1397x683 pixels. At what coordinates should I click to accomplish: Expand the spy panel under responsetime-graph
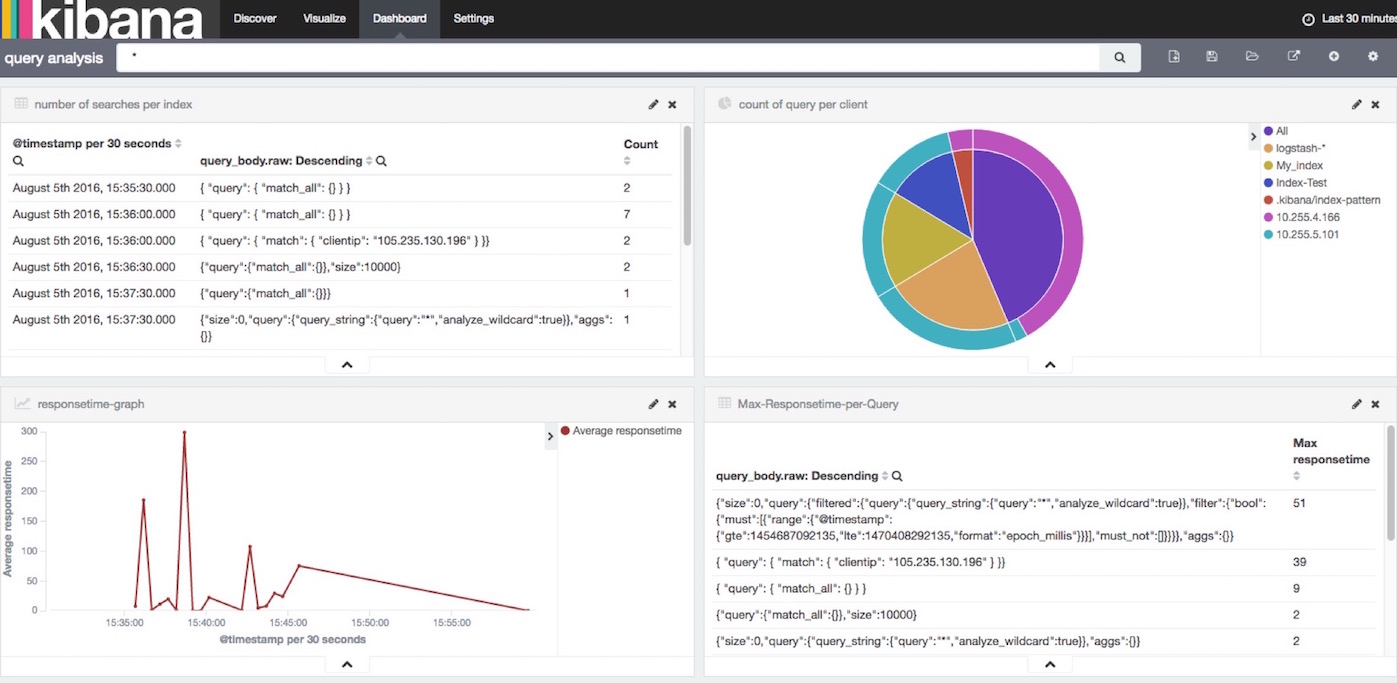tap(347, 664)
